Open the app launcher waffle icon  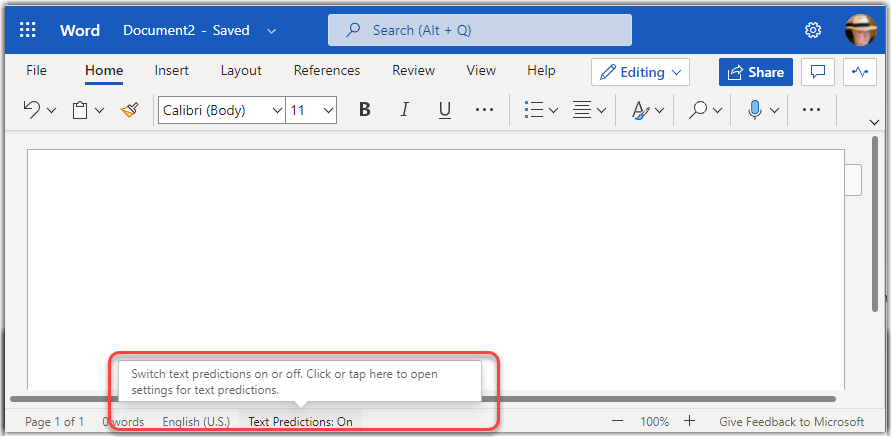[28, 30]
